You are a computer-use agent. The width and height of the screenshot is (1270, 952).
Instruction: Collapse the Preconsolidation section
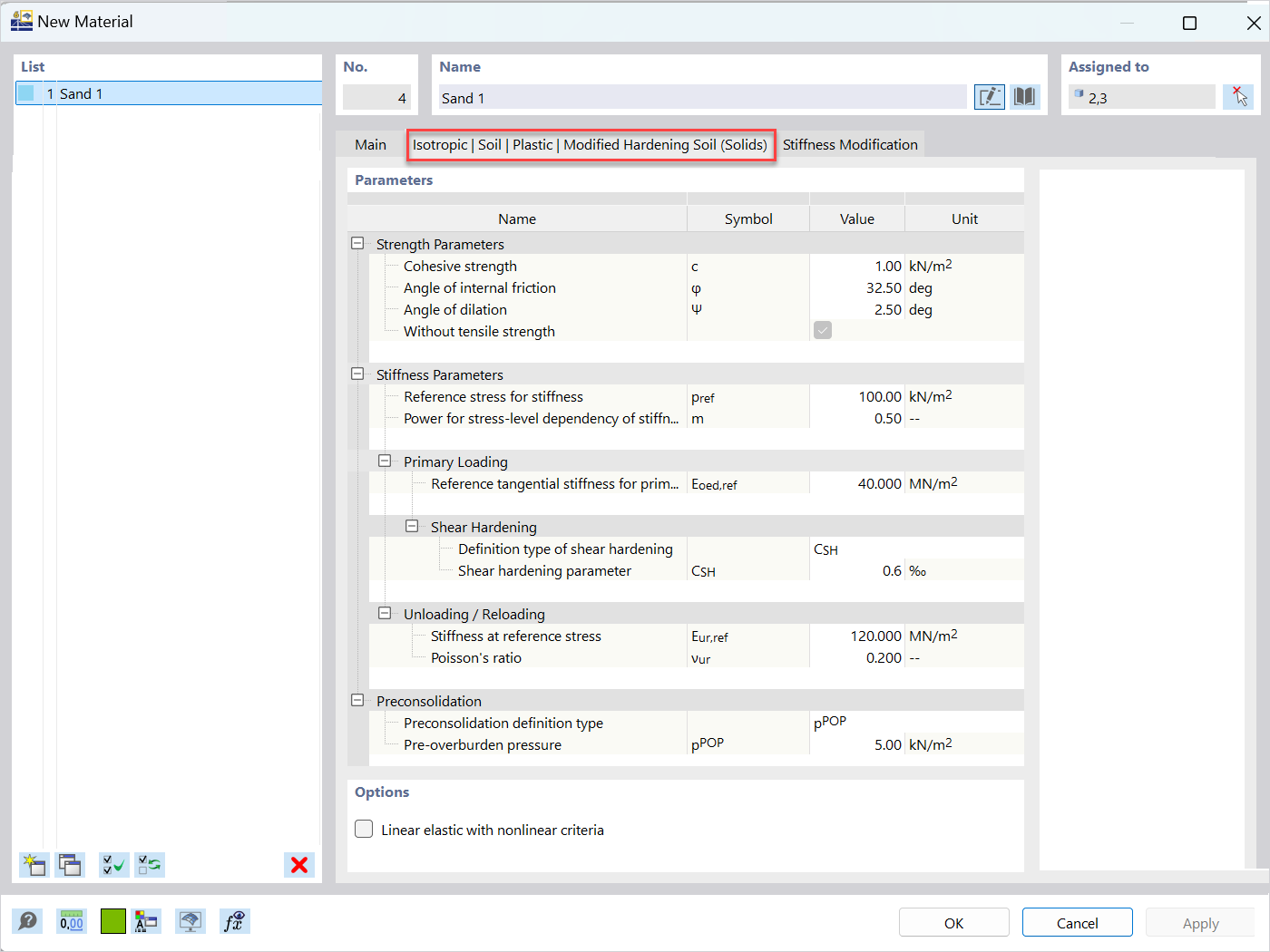(357, 699)
